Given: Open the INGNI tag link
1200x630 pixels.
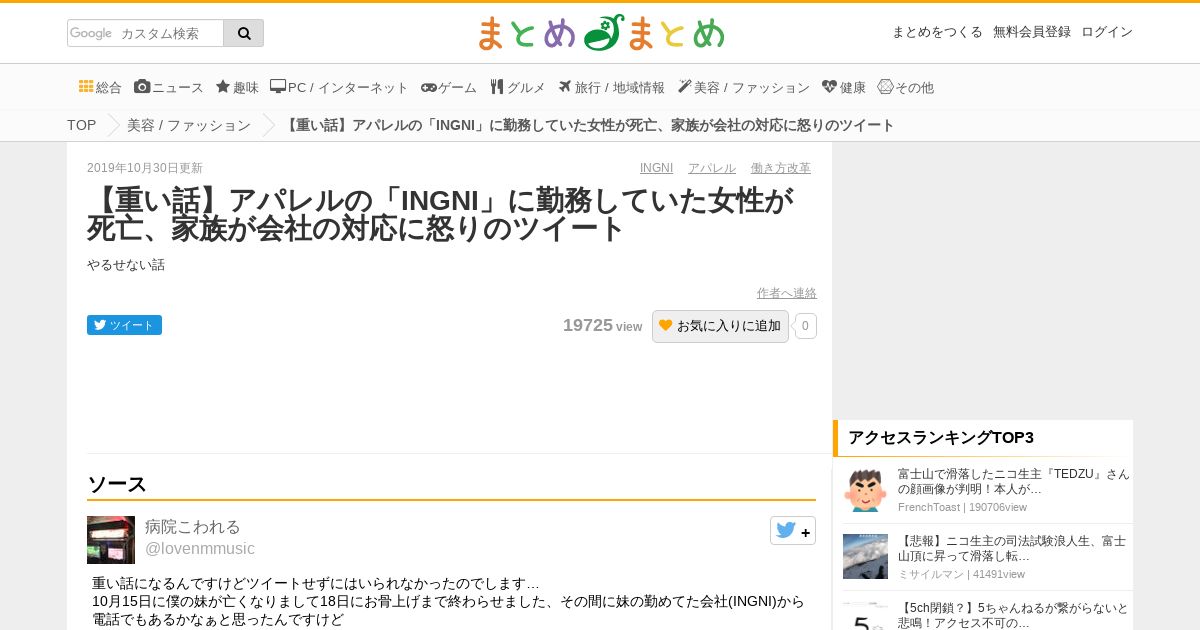Looking at the screenshot, I should 657,168.
